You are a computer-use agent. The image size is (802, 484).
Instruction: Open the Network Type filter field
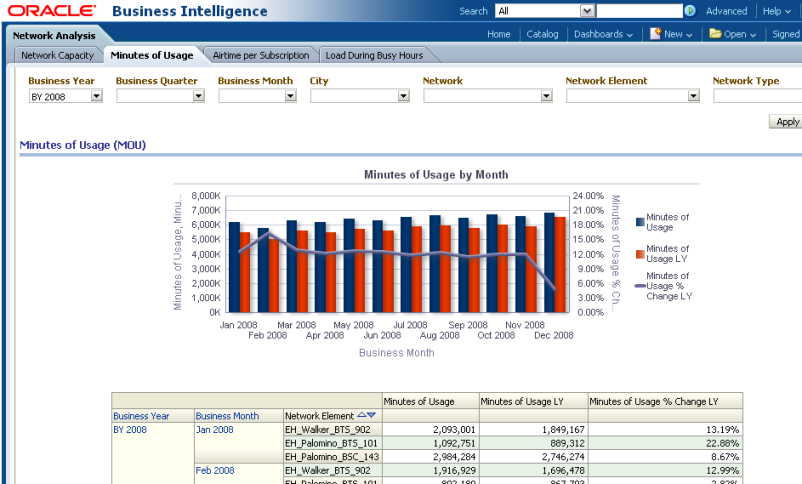[x=758, y=96]
